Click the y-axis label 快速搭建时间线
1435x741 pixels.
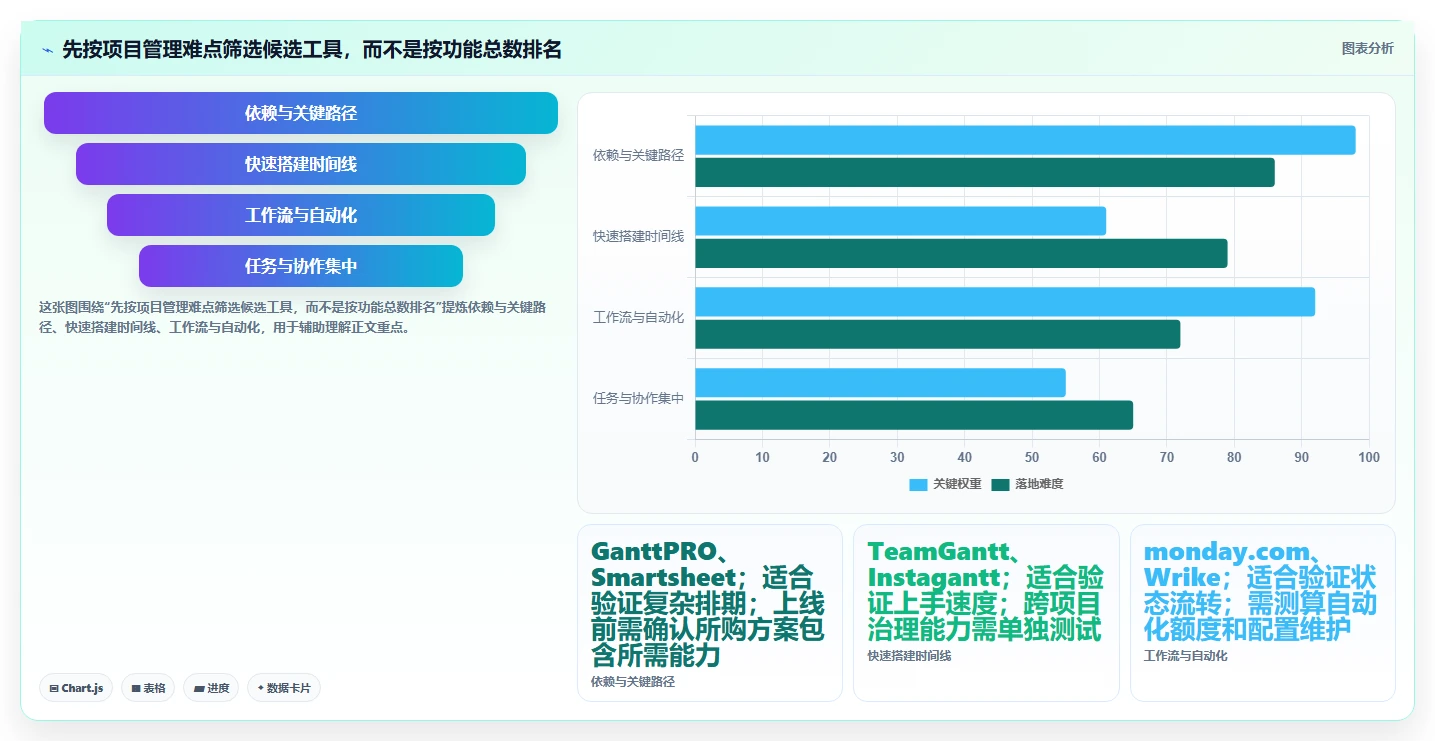coord(638,236)
